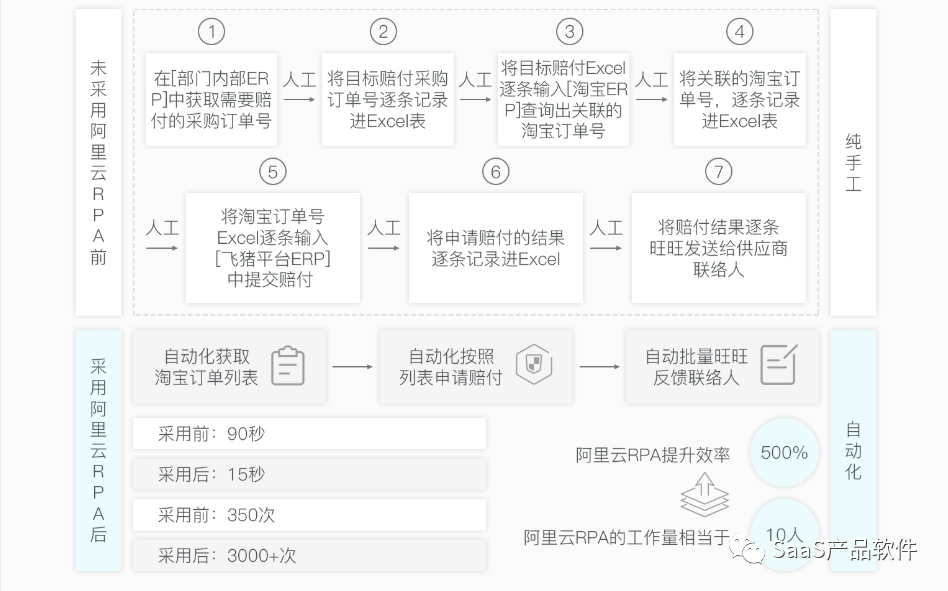The image size is (948, 591).
Task: Click the stacked layers up-arrow icon
Action: (704, 495)
